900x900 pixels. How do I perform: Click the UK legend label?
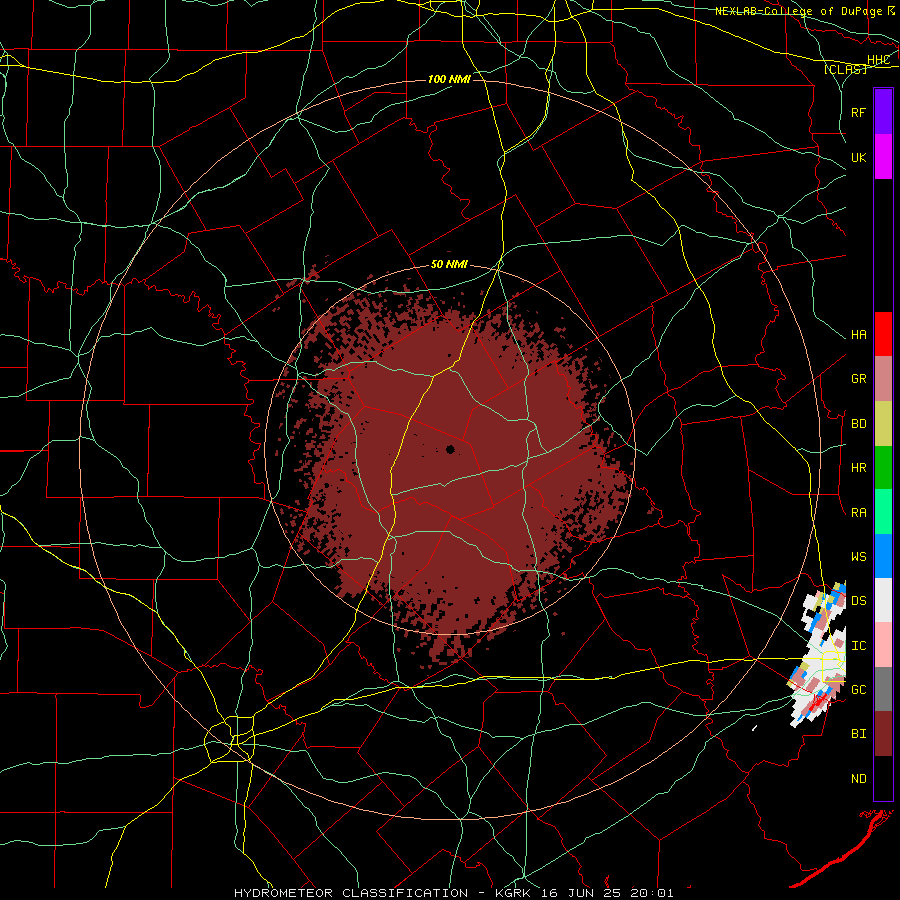coord(859,157)
